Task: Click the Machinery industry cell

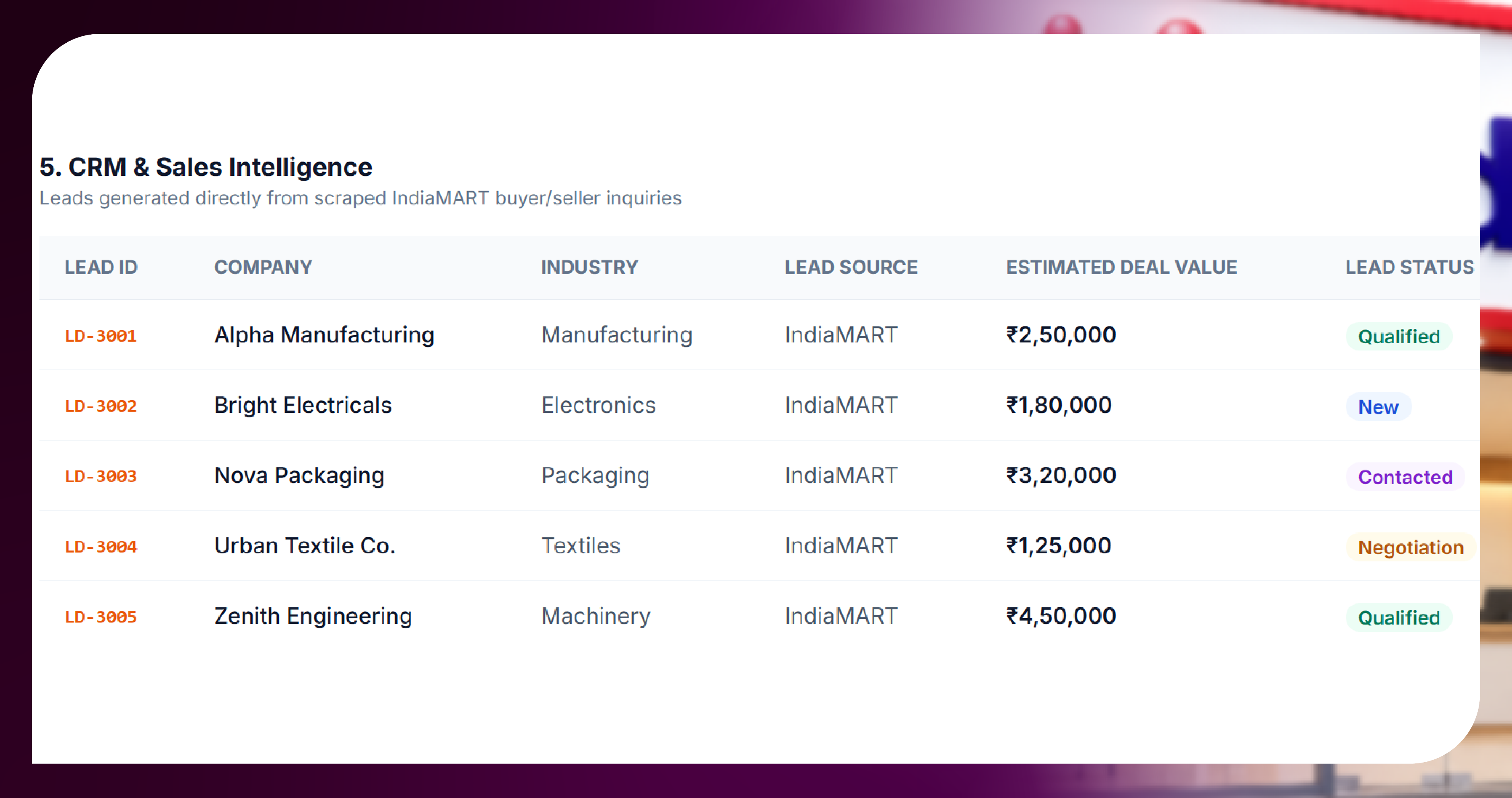Action: [x=596, y=617]
